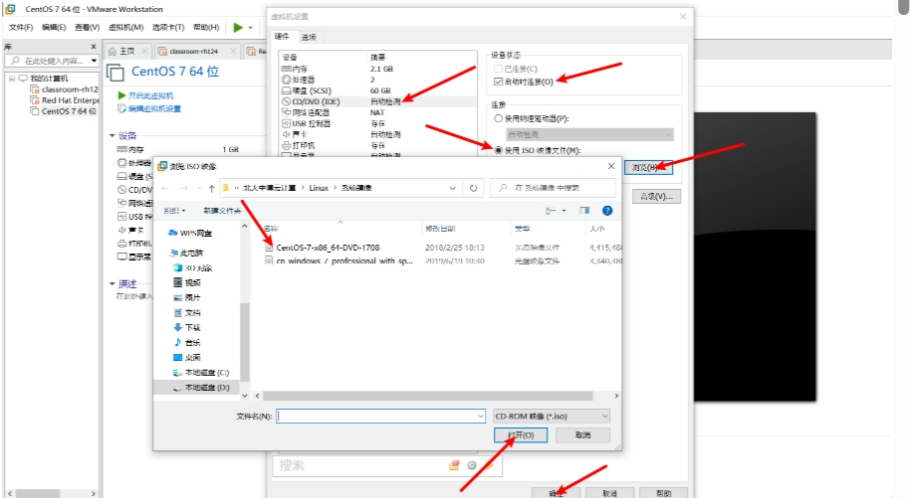The width and height of the screenshot is (910, 498).
Task: Expand the address bar path history dropdown
Action: click(453, 188)
